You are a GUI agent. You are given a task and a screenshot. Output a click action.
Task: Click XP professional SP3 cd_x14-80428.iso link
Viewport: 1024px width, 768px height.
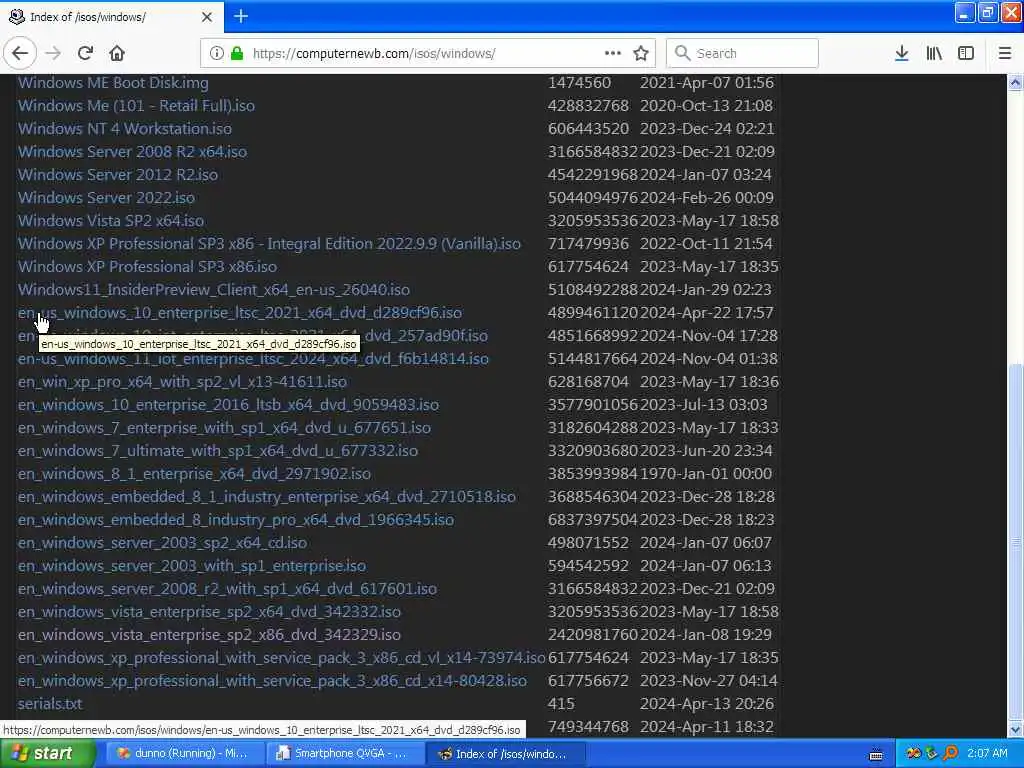(272, 680)
